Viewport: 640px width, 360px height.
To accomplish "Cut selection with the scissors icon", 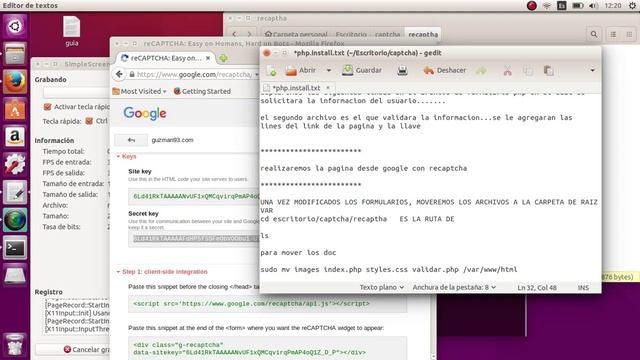I will click(507, 71).
